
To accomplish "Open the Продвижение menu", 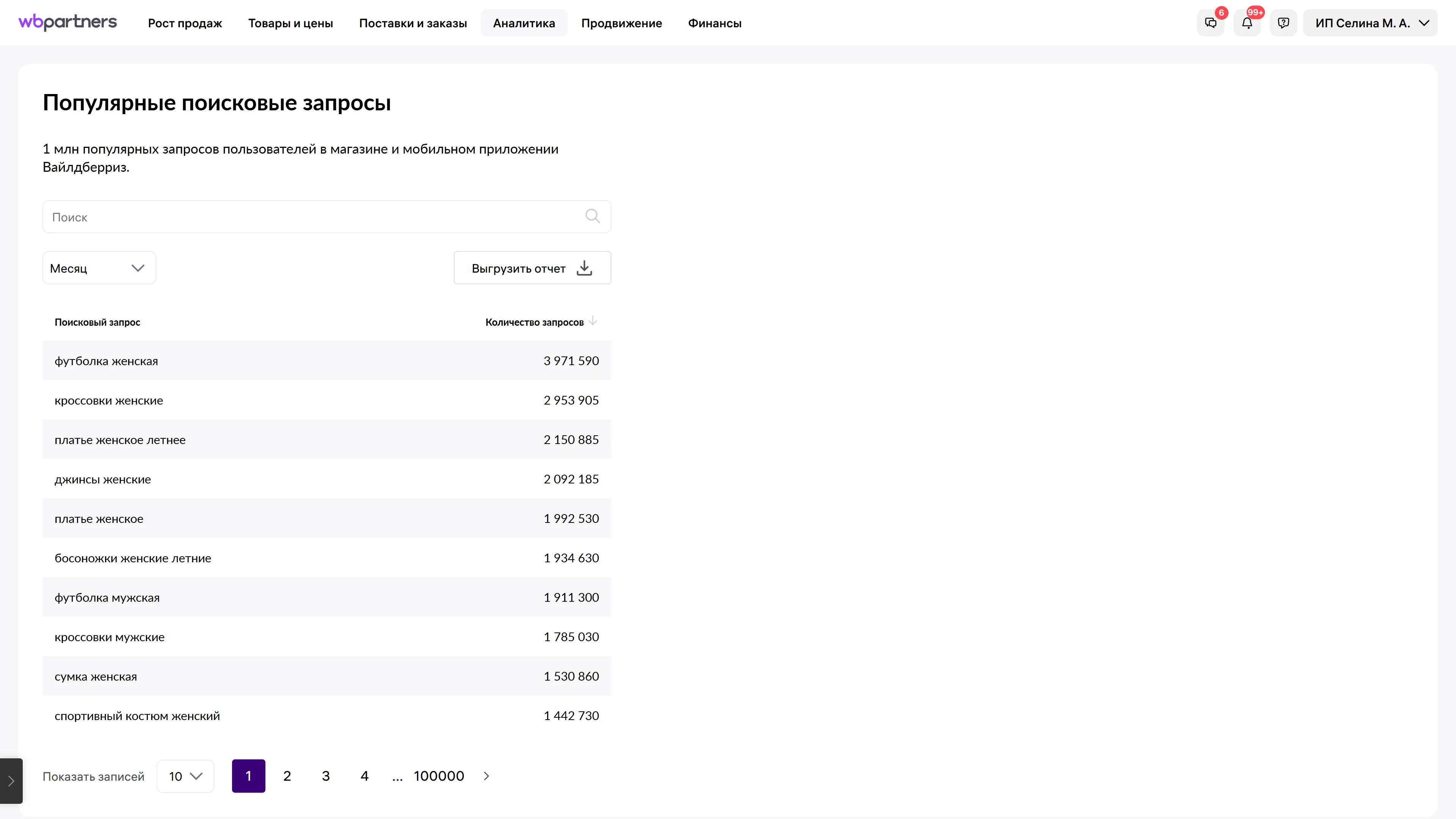I will tap(621, 23).
